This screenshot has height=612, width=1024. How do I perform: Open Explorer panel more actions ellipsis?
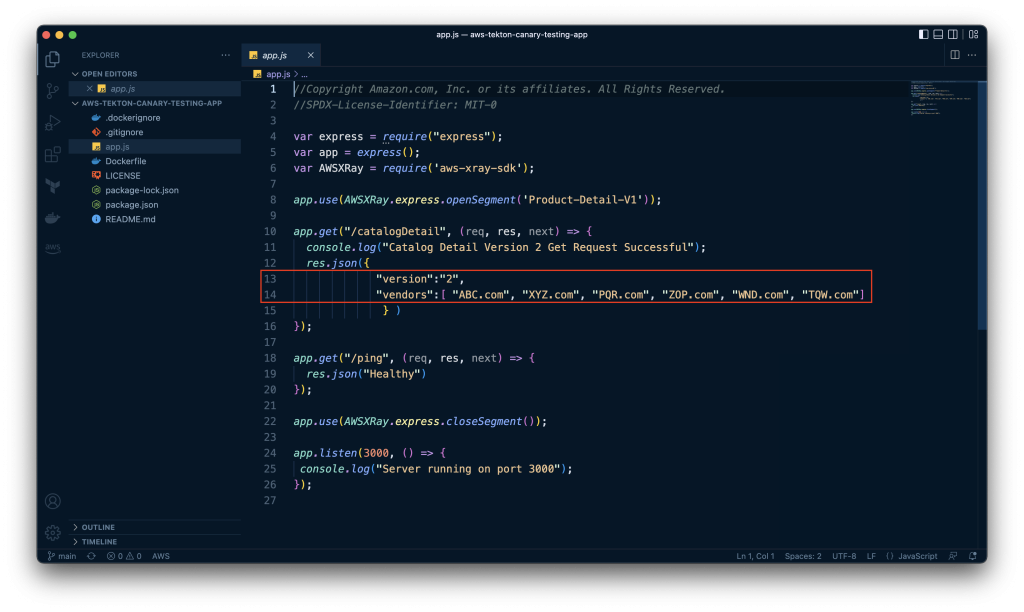coord(225,56)
